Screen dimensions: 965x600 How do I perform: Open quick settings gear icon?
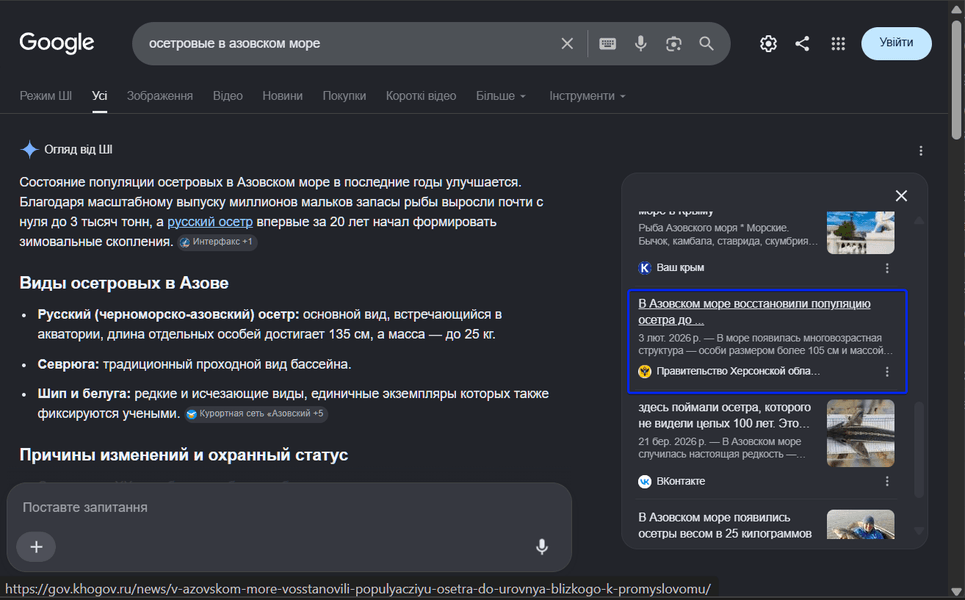768,44
